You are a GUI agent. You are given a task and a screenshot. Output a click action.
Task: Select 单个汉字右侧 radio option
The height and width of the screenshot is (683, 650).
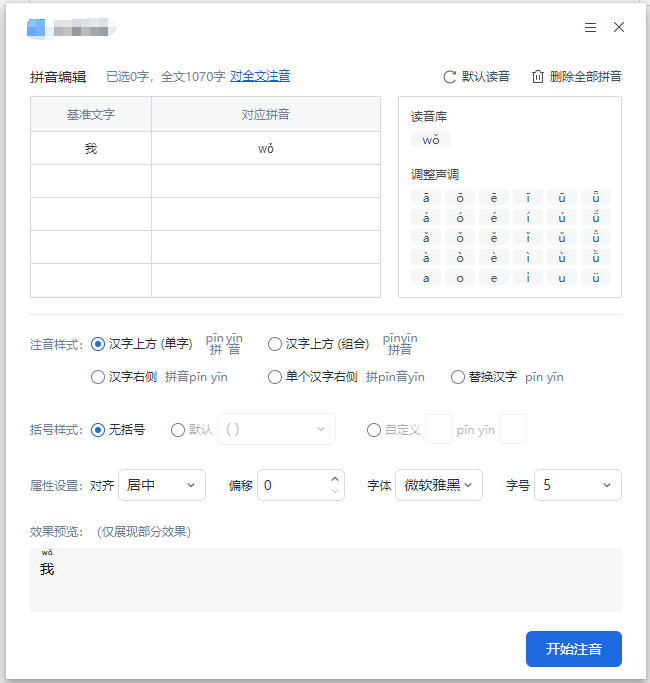pyautogui.click(x=274, y=377)
